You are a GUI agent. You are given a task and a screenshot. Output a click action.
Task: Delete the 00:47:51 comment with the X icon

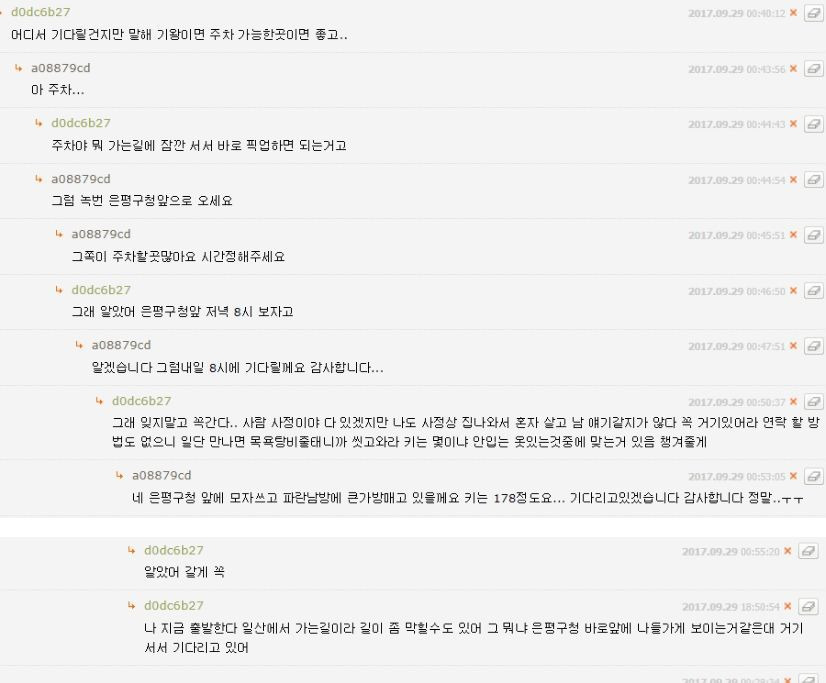pos(793,346)
